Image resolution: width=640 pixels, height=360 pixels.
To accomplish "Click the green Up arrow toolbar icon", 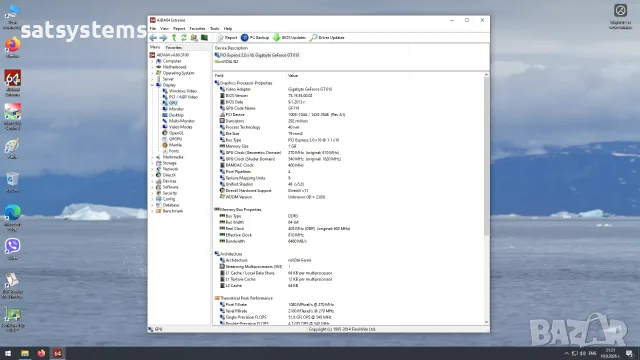I will (x=174, y=38).
